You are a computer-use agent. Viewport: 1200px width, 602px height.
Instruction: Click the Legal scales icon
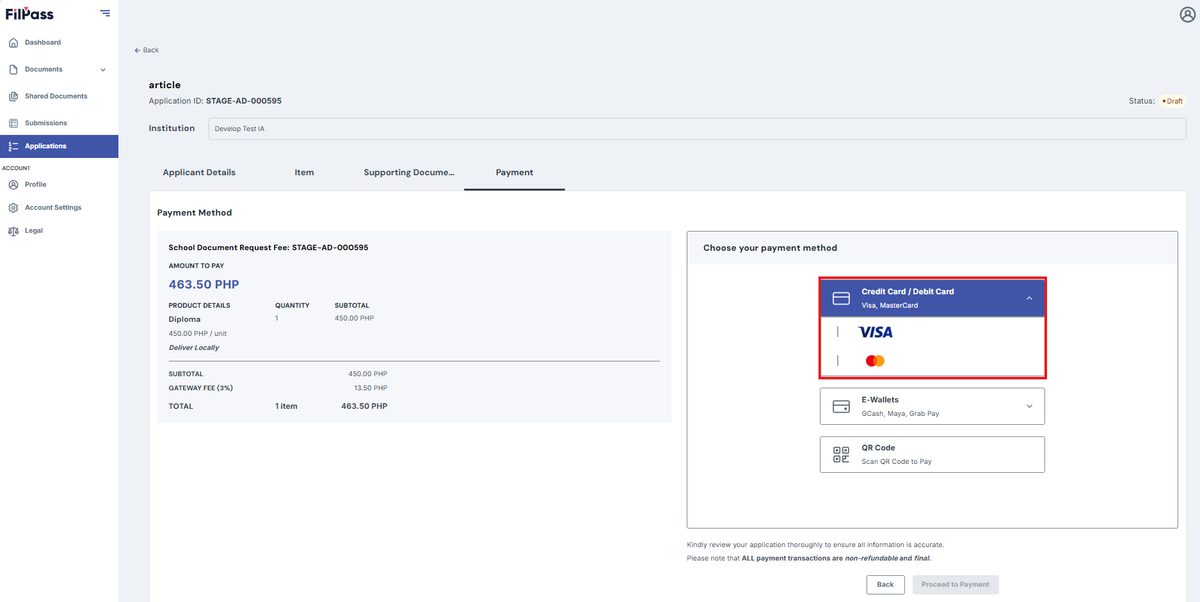13,231
